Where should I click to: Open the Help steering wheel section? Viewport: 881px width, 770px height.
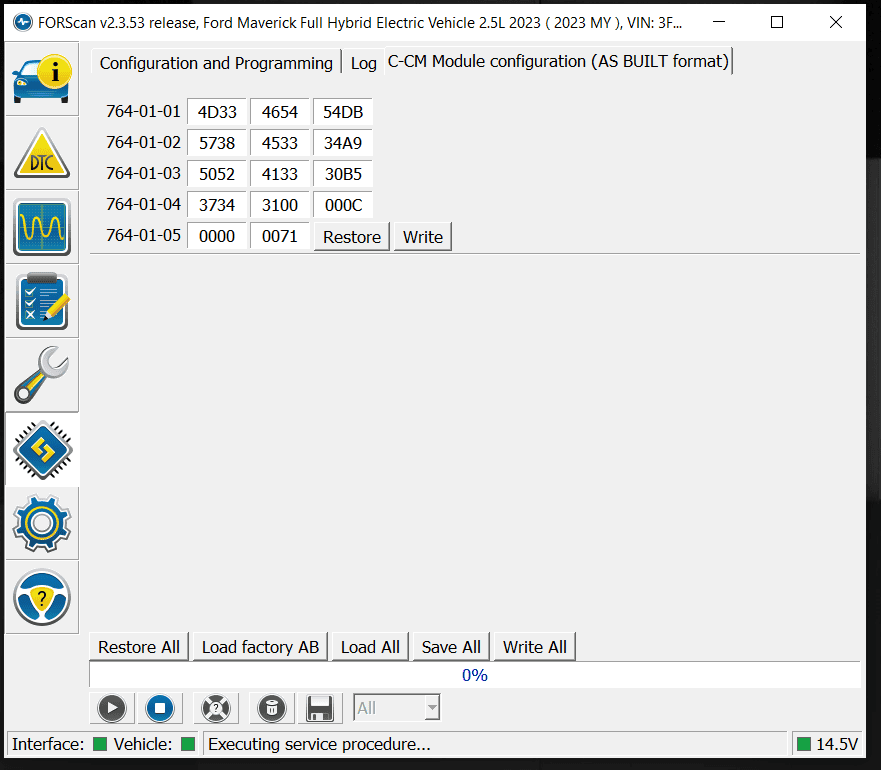click(x=42, y=597)
